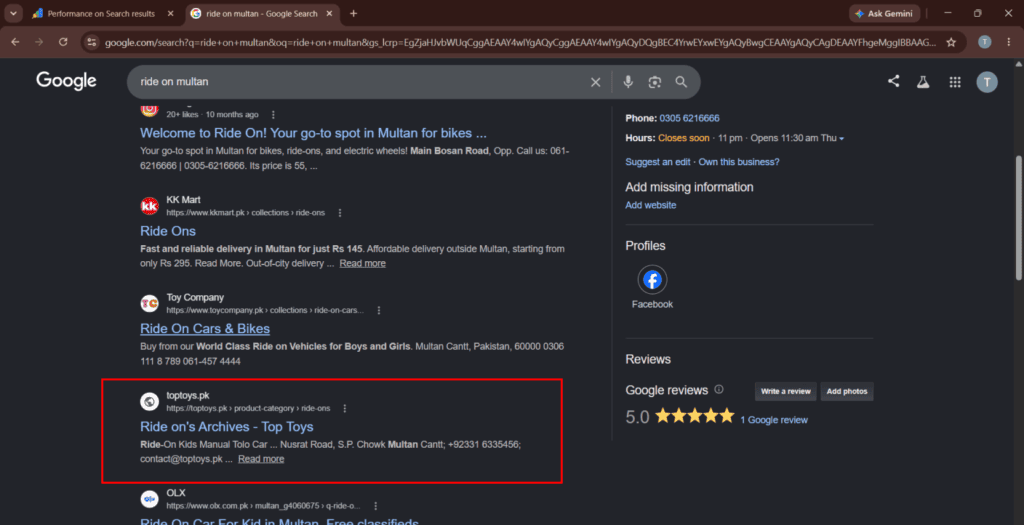Reload the page

point(63,42)
